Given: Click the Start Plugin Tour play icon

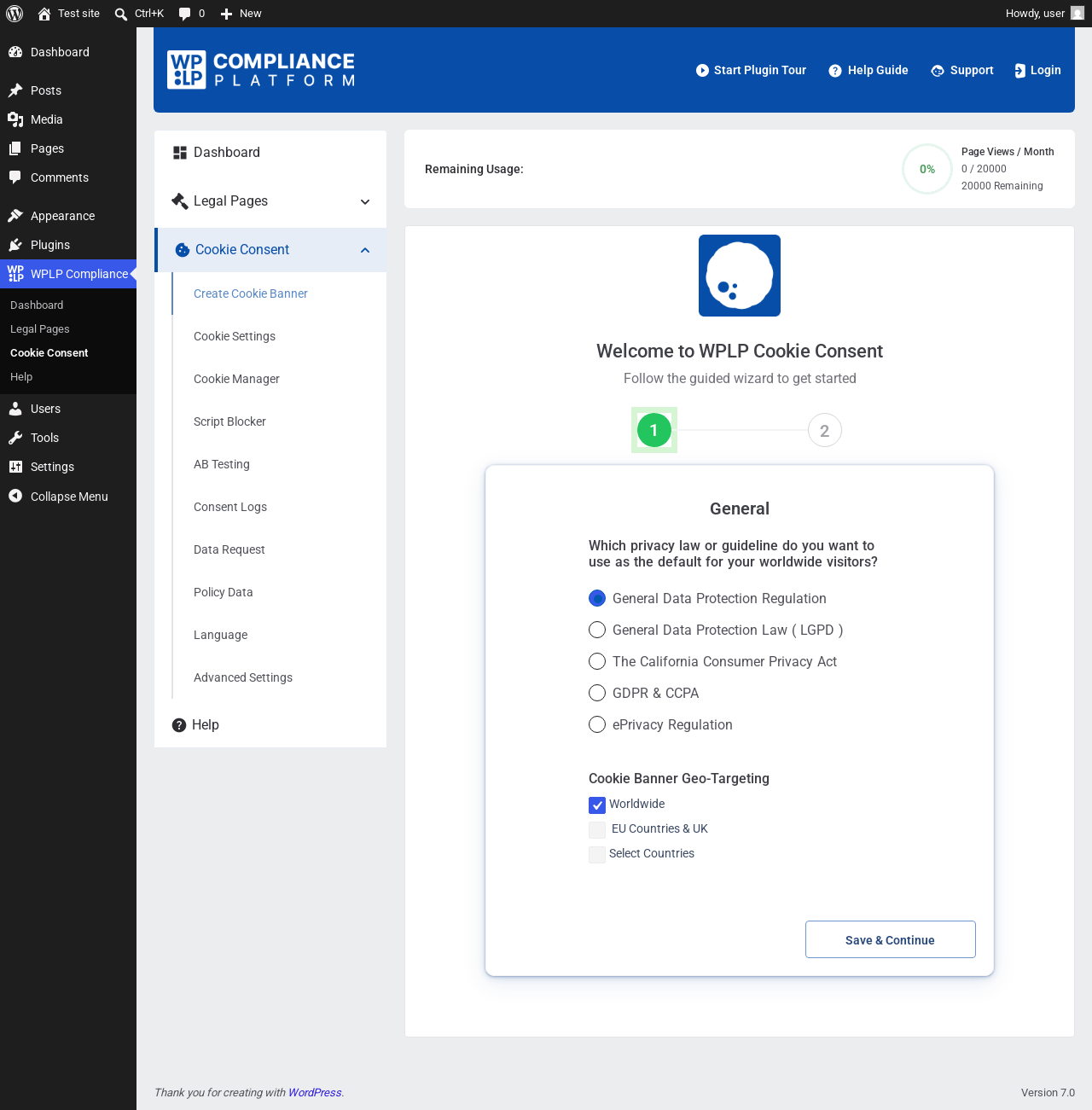Looking at the screenshot, I should click(702, 71).
